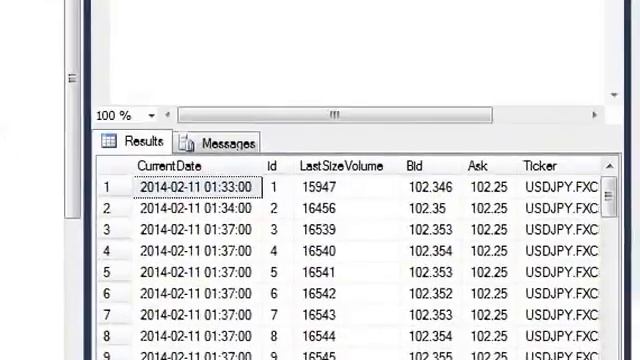Click Ticker USDJPY.FXC in row 1
640x360 pixels.
click(x=562, y=187)
